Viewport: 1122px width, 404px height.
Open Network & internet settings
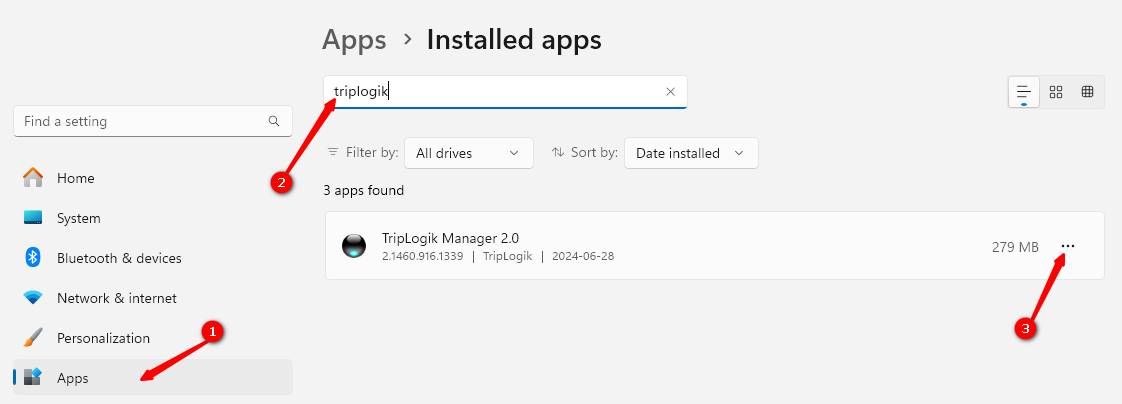[153, 297]
